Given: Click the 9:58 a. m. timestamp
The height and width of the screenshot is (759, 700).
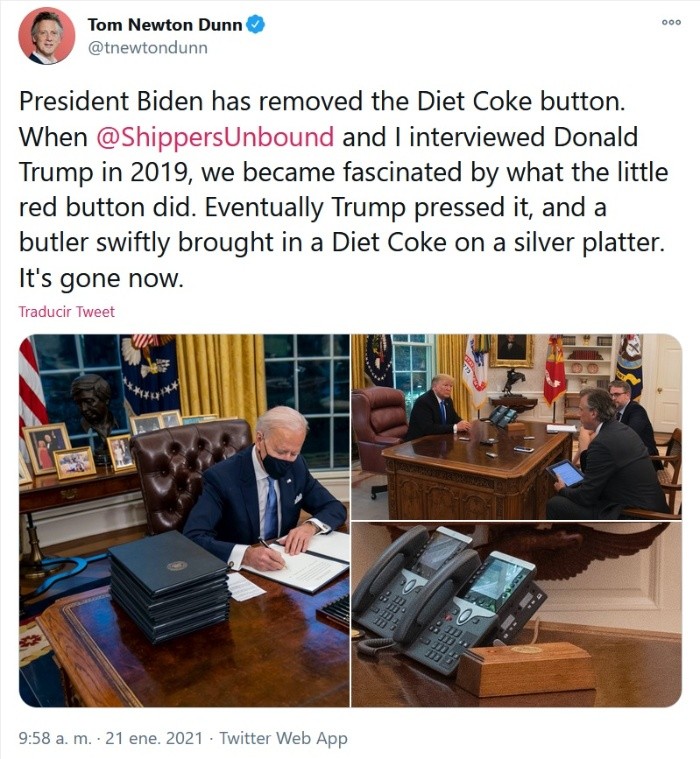Looking at the screenshot, I should click(x=55, y=738).
